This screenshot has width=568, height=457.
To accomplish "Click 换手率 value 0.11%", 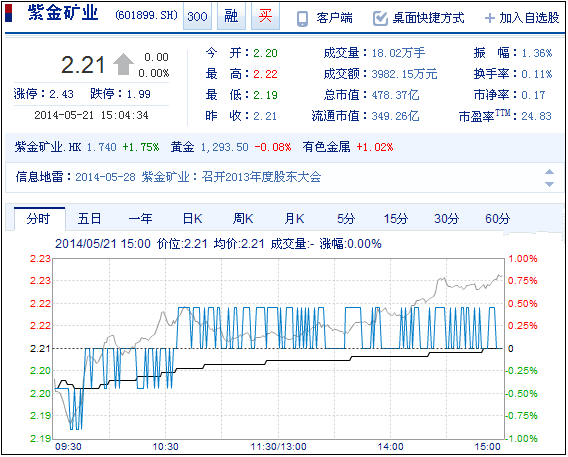I will click(537, 74).
